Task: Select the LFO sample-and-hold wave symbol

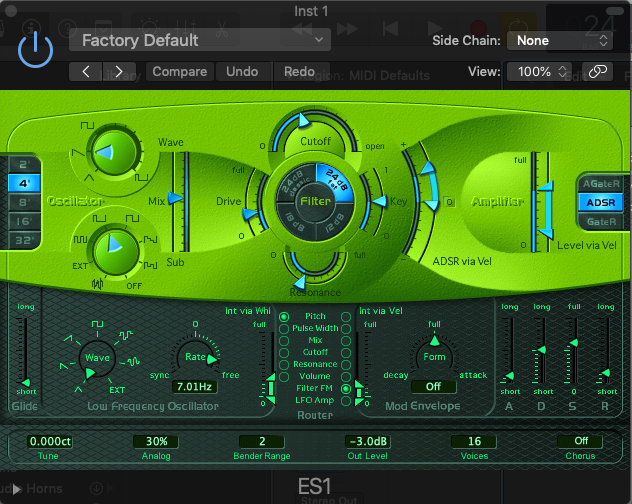Action: click(x=126, y=335)
